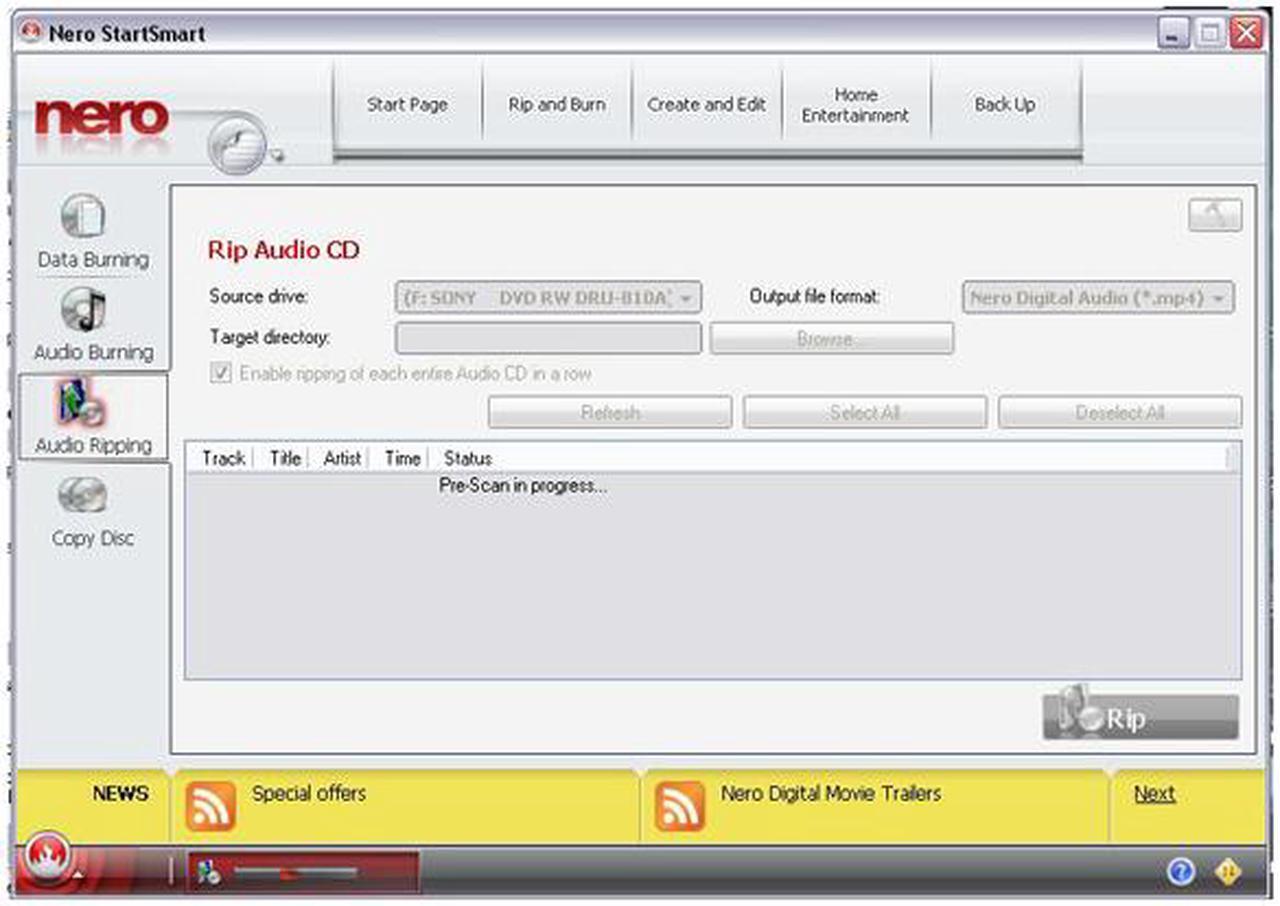Click the Refresh button

point(610,412)
